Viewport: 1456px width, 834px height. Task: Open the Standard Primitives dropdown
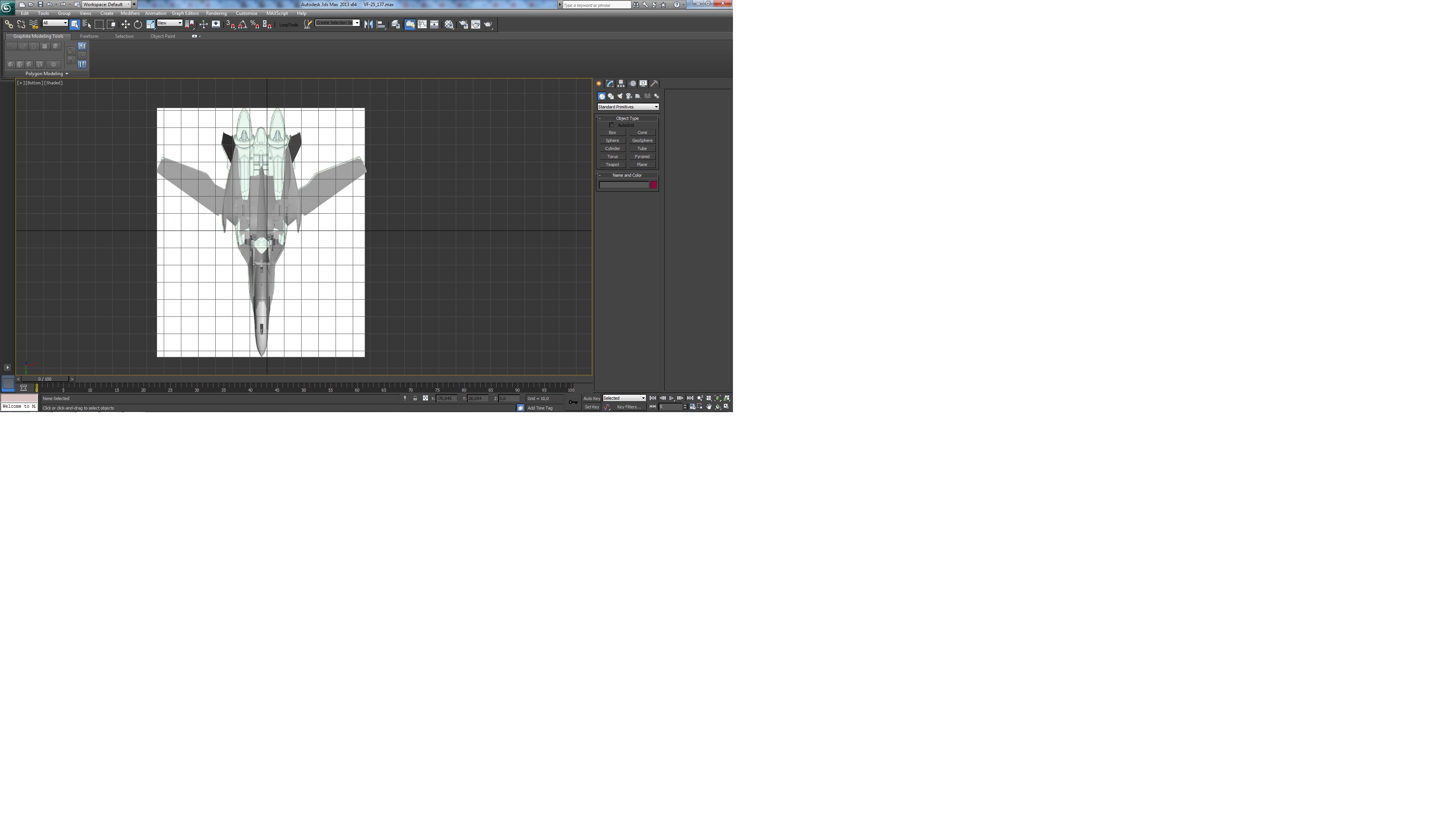pyautogui.click(x=628, y=107)
